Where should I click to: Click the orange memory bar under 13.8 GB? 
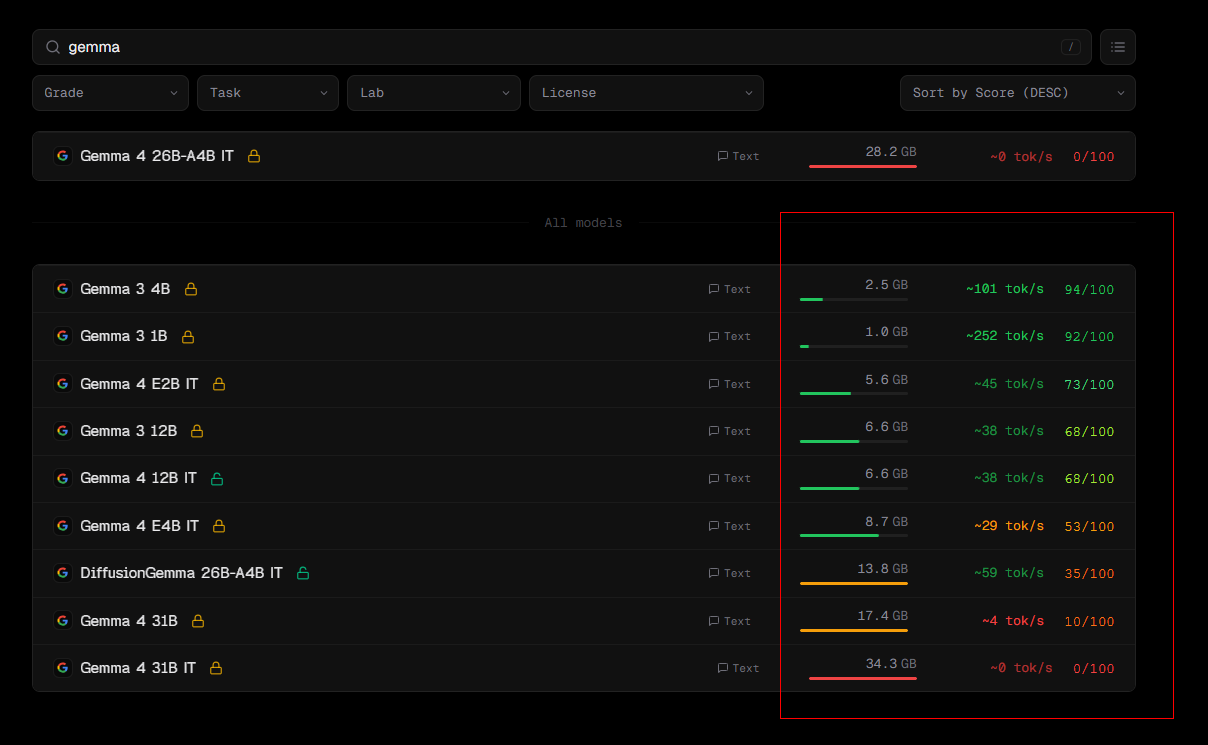pyautogui.click(x=854, y=583)
